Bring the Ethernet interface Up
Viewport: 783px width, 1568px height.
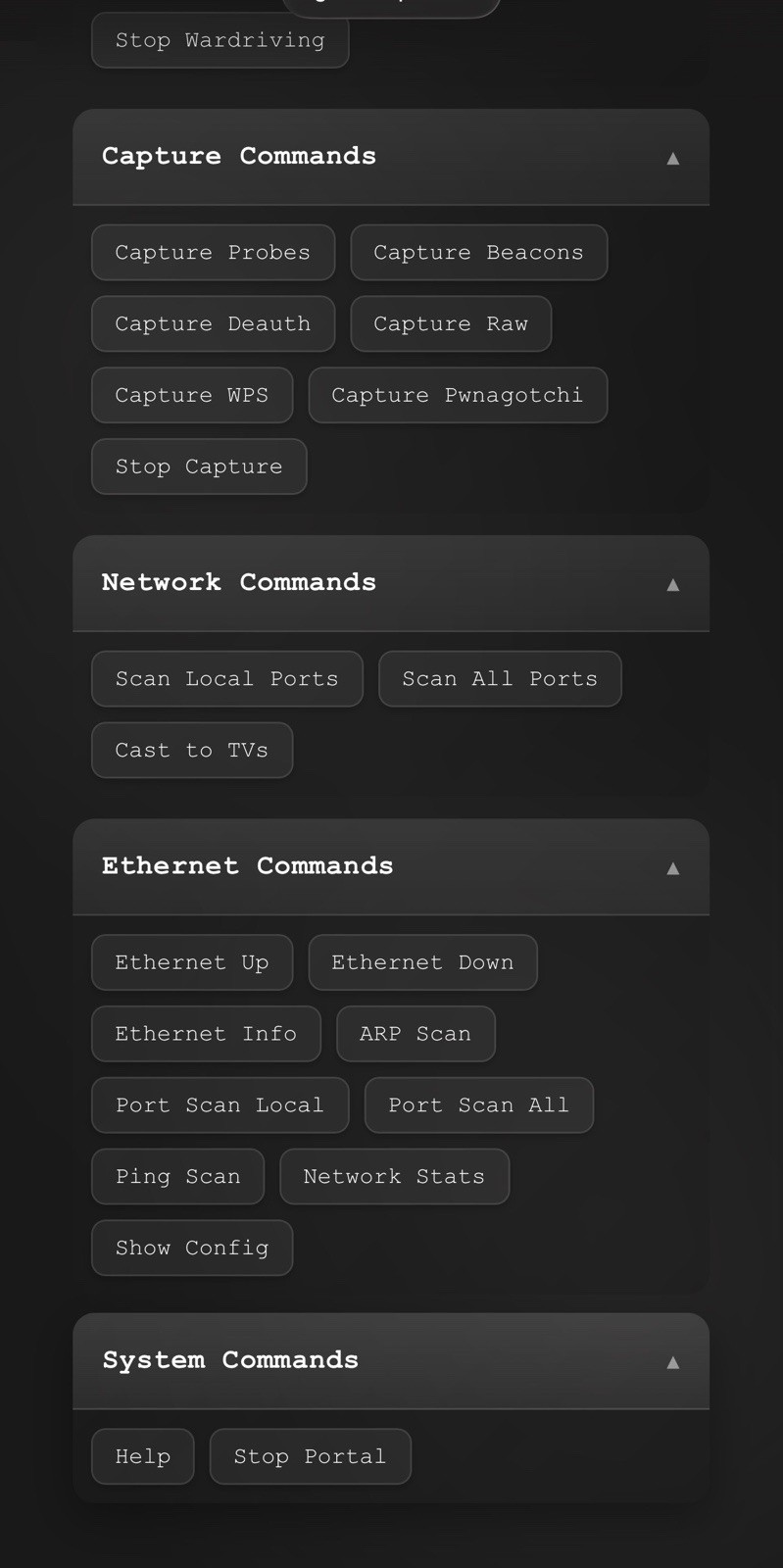click(x=192, y=962)
